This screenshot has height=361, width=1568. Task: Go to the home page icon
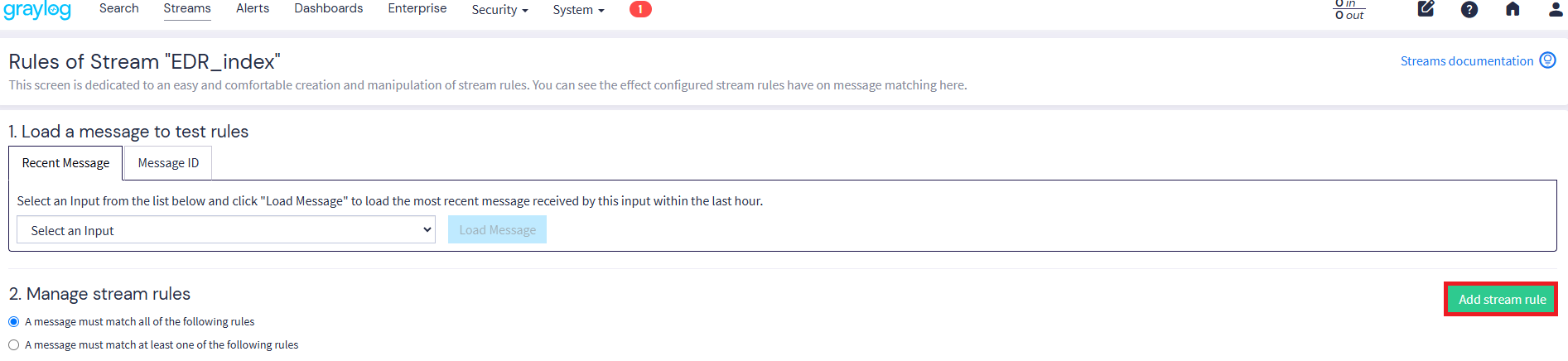tap(1513, 9)
